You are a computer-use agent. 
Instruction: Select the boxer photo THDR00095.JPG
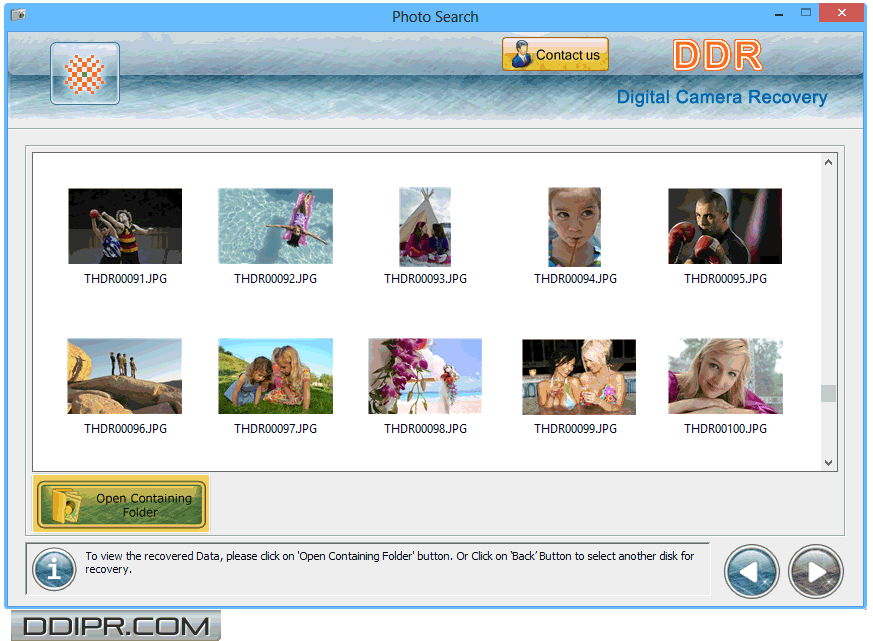tap(725, 227)
